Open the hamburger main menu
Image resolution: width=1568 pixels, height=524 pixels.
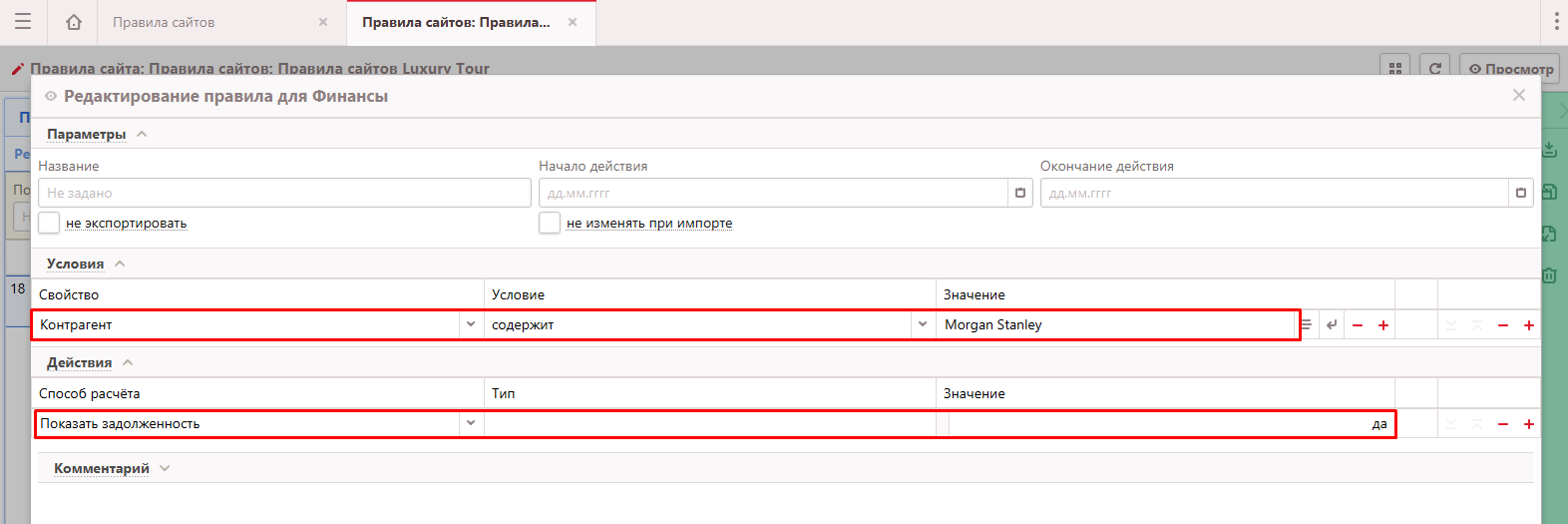pyautogui.click(x=22, y=22)
